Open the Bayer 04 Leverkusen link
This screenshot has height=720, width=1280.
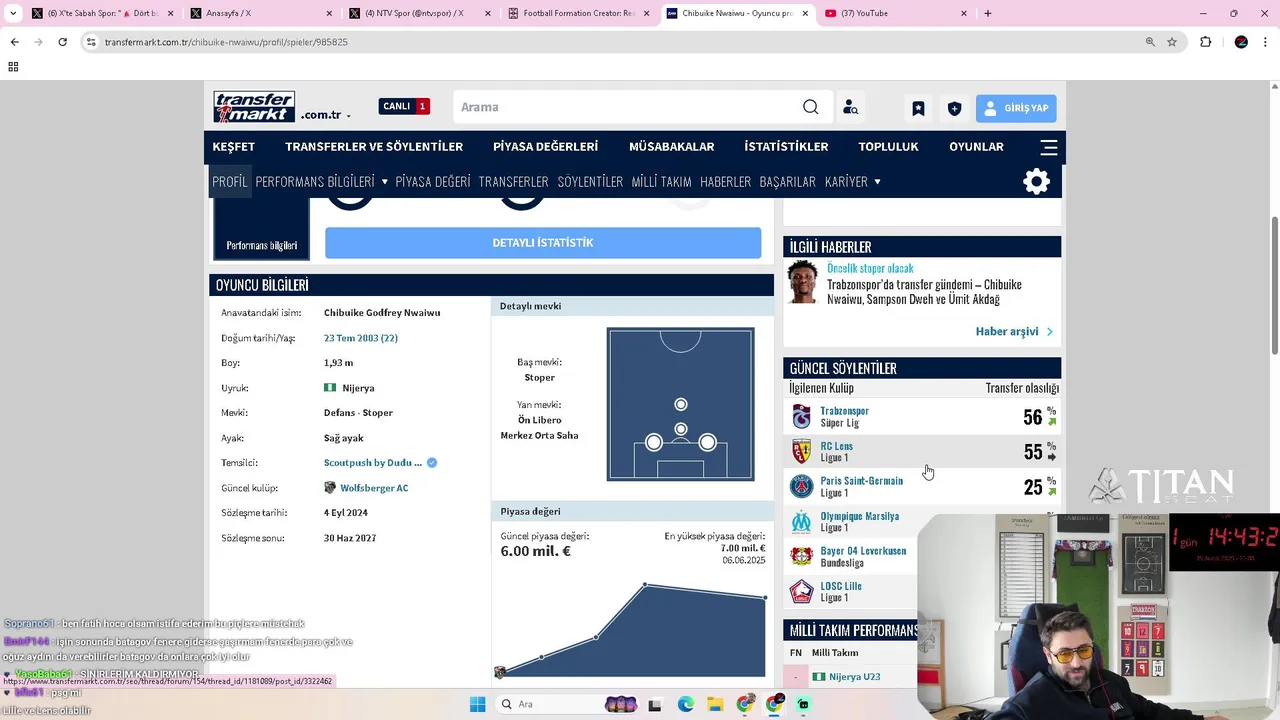(x=863, y=551)
